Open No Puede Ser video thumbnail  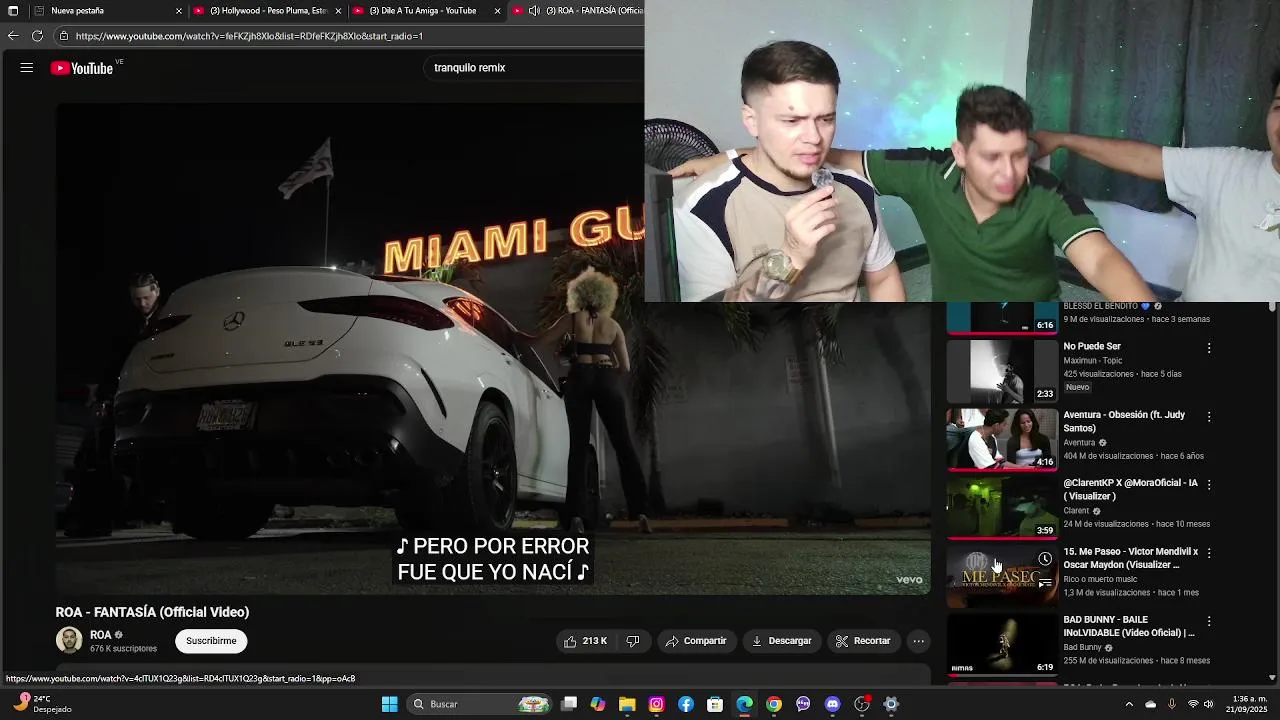(1002, 370)
